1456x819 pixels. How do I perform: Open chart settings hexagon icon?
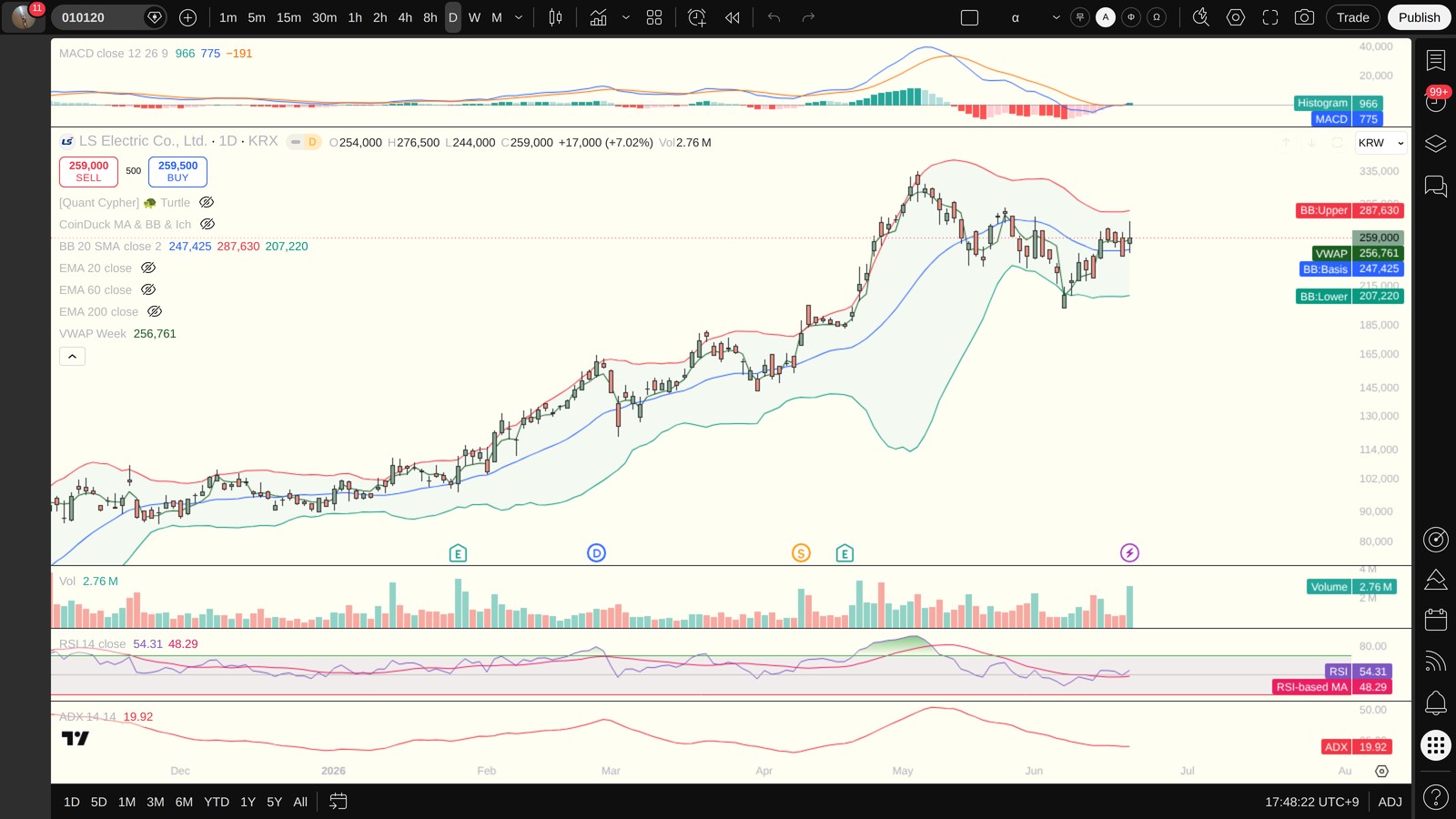(x=1236, y=17)
